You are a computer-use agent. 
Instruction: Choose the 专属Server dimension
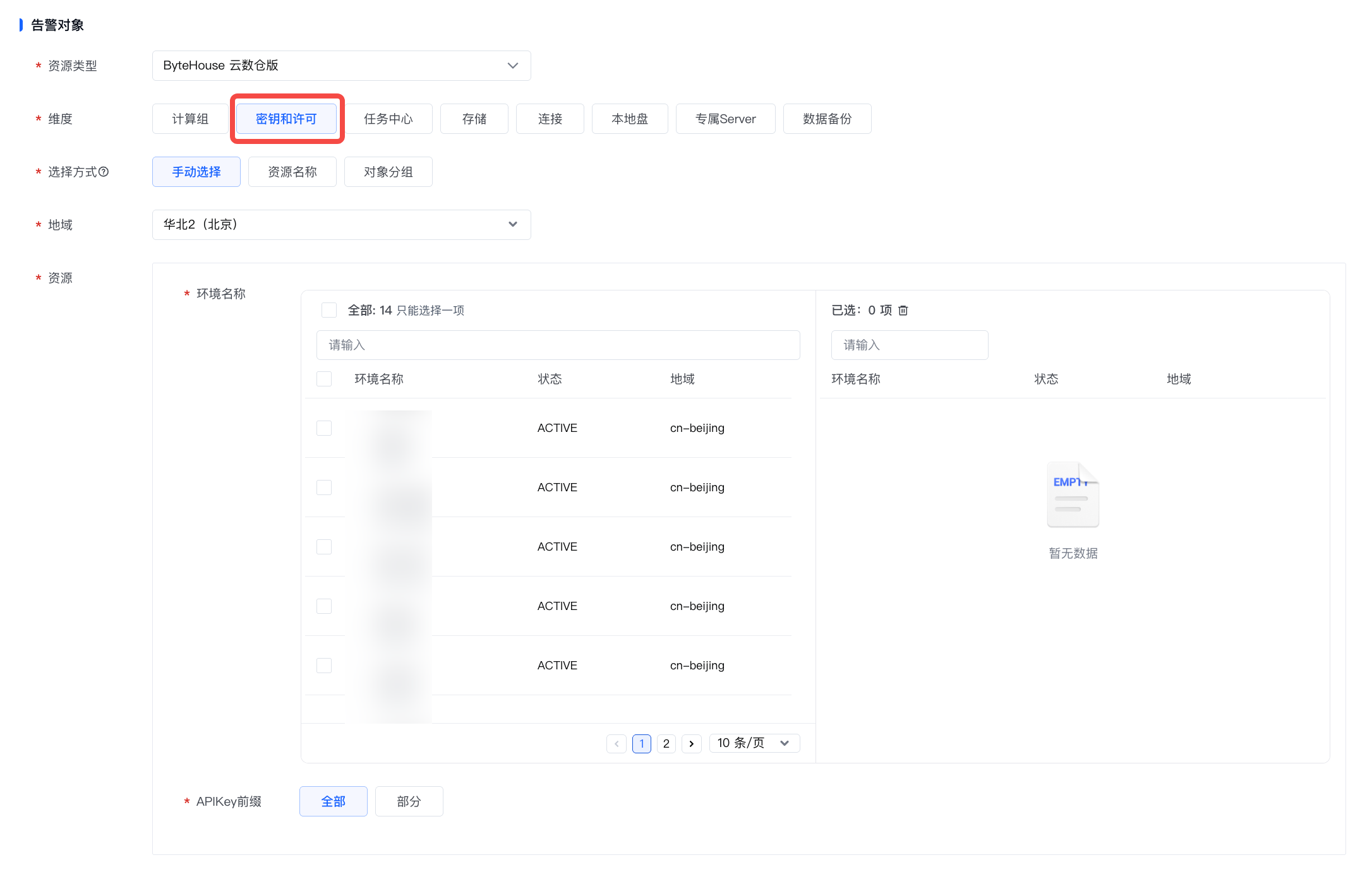click(x=725, y=119)
